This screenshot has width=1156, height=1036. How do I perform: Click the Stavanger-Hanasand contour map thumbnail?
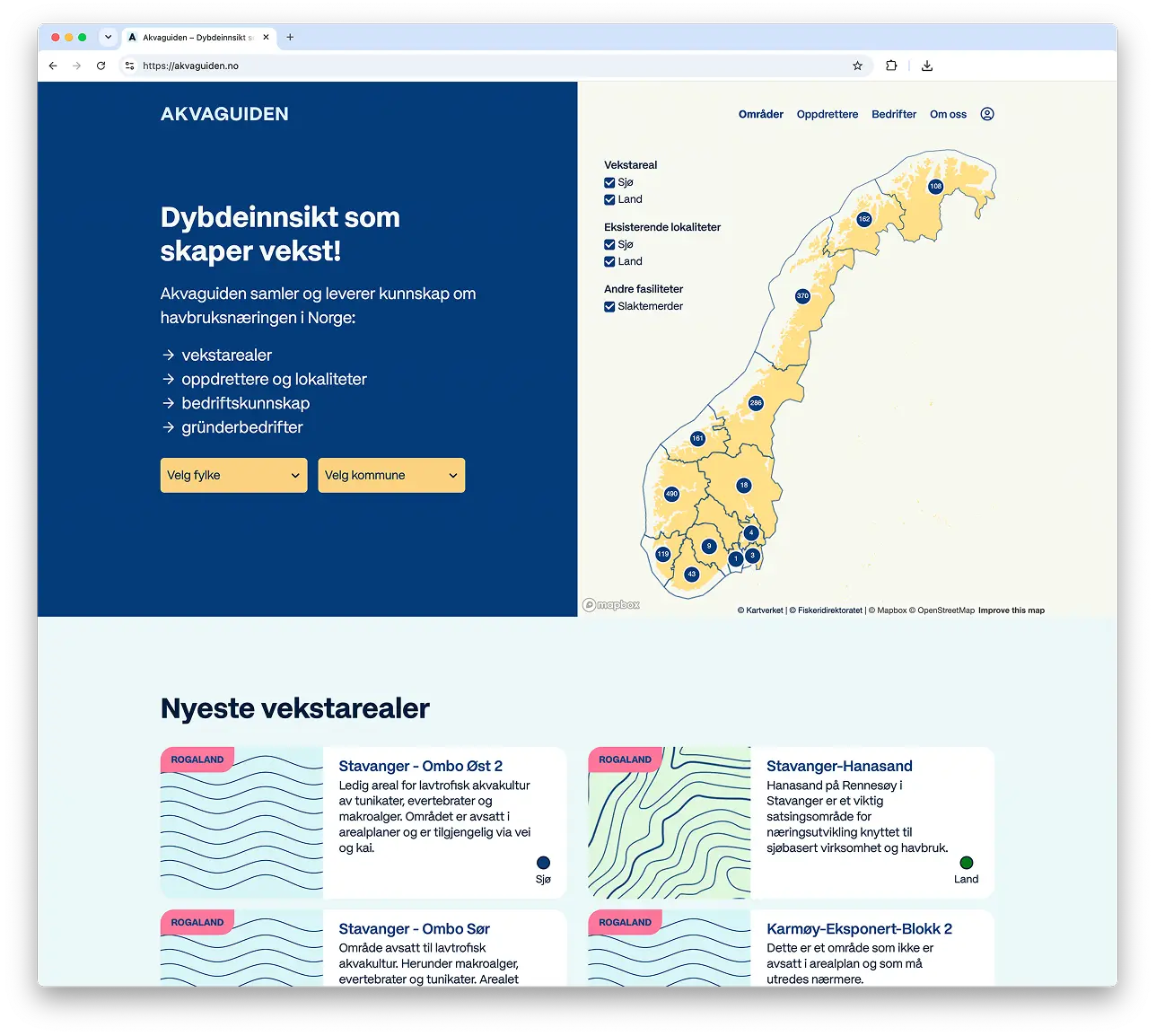pos(670,822)
